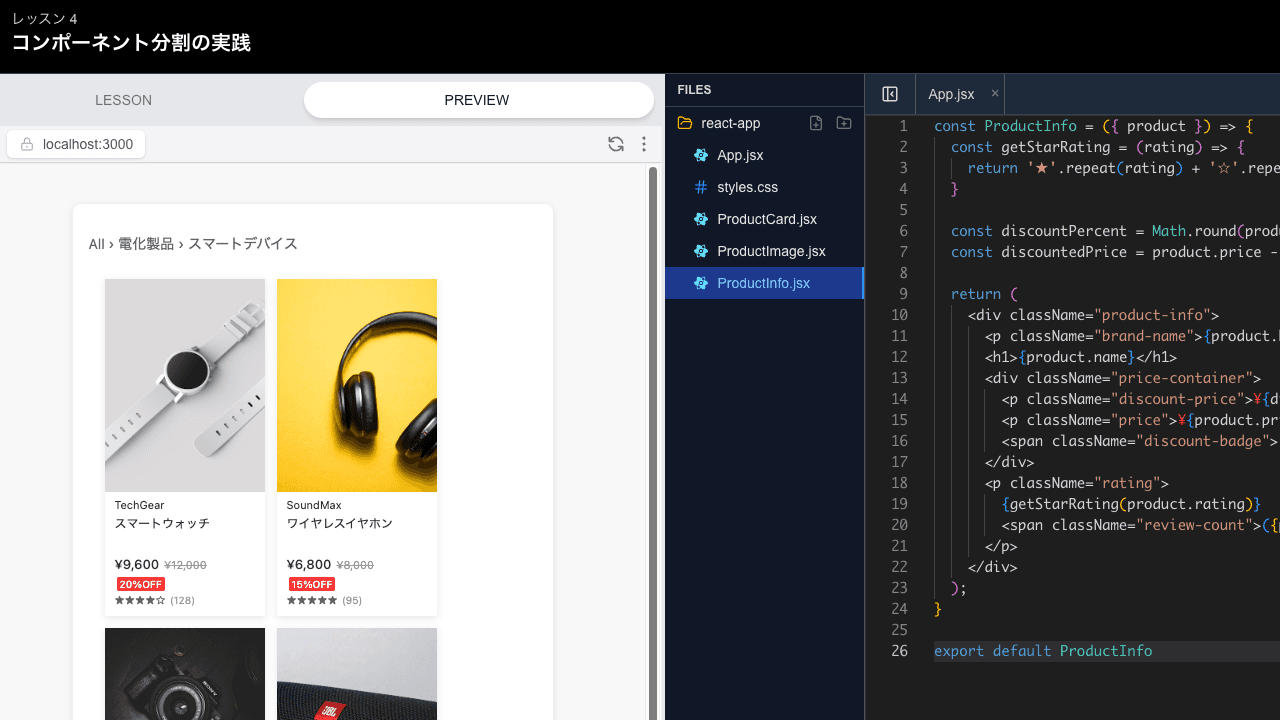The width and height of the screenshot is (1280, 720).
Task: Click the yellow headphones product image
Action: [357, 385]
